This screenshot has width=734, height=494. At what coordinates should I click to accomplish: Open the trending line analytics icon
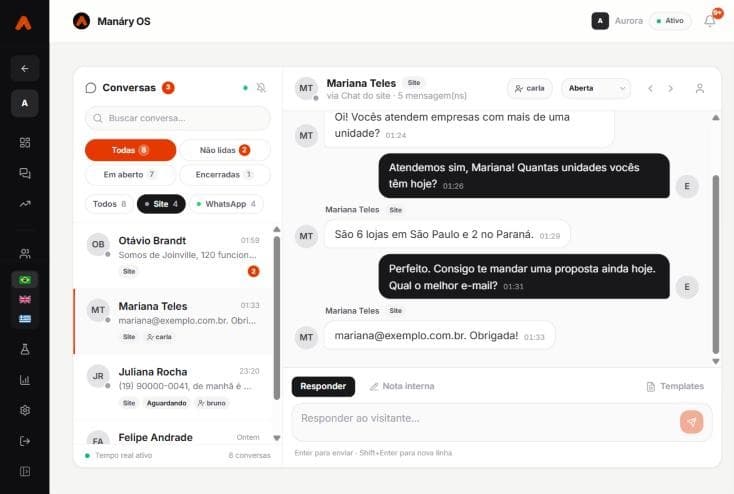tap(25, 204)
